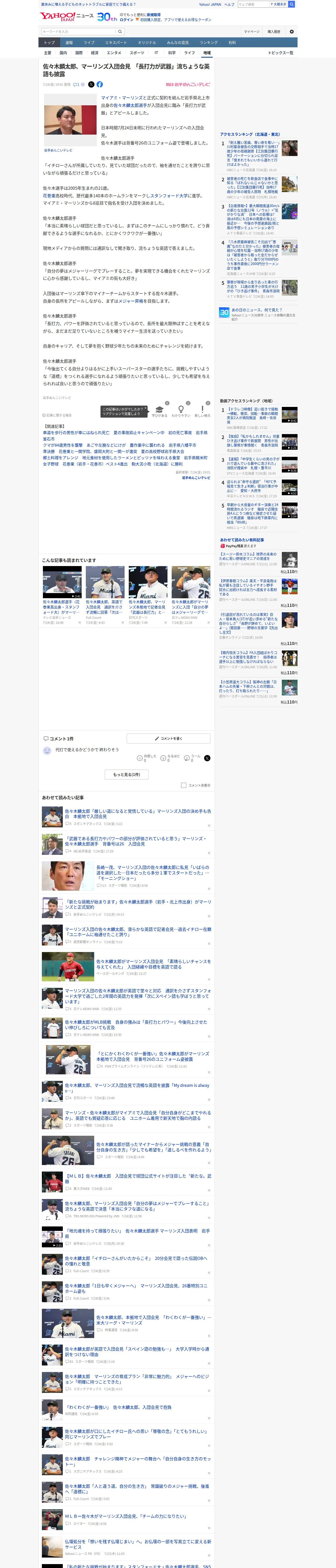336x1568 pixels.
Task: Open the article's main photo thumbnail
Action: coord(70,120)
